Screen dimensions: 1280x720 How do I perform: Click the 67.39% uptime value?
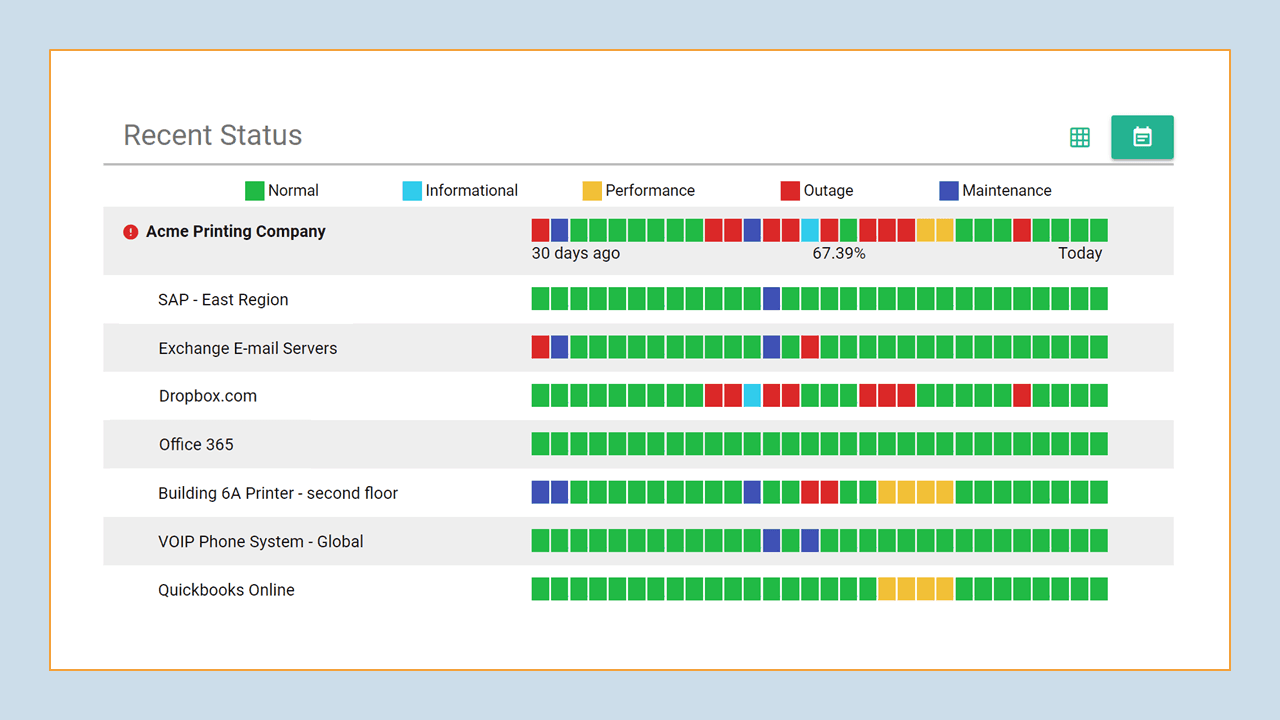(x=839, y=254)
